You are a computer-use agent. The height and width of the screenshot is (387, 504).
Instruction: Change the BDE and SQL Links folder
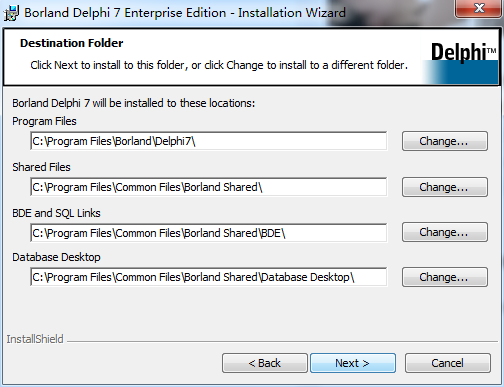pyautogui.click(x=445, y=232)
